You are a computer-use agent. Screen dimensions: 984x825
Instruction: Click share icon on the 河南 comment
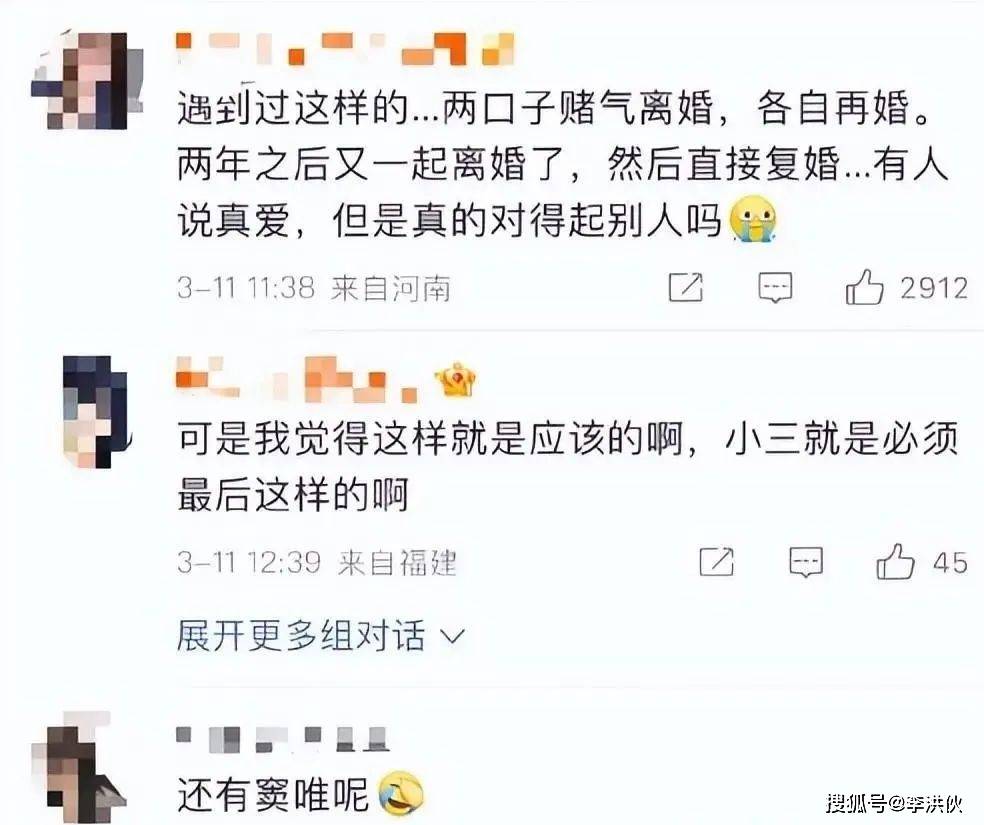pyautogui.click(x=686, y=287)
